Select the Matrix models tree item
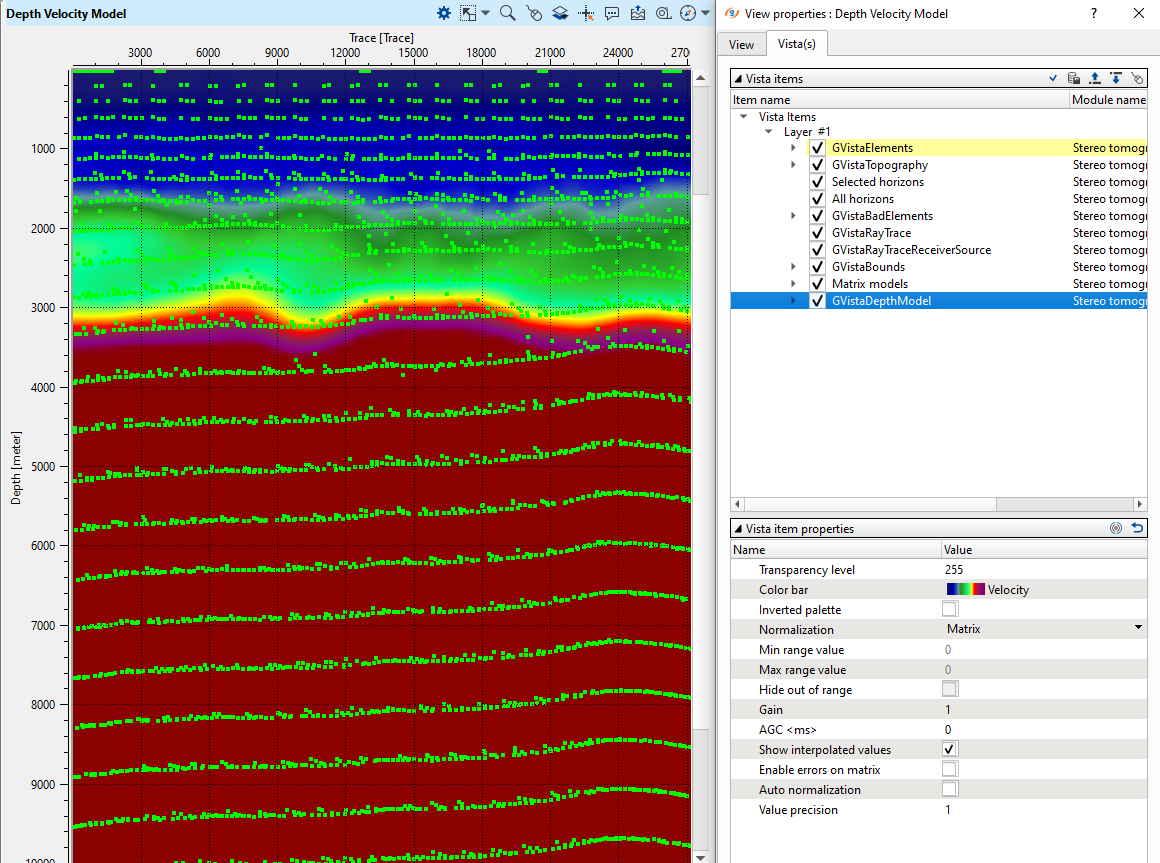 tap(869, 284)
